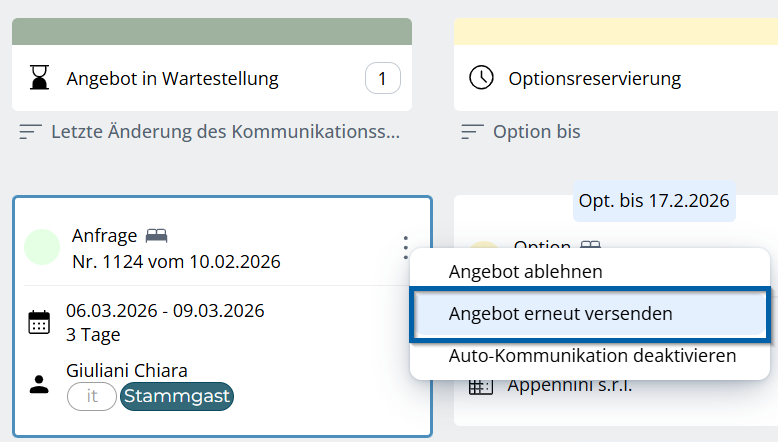Viewport: 778px width, 442px height.
Task: Click the sort icon beside Option bis
Action: pos(473,132)
